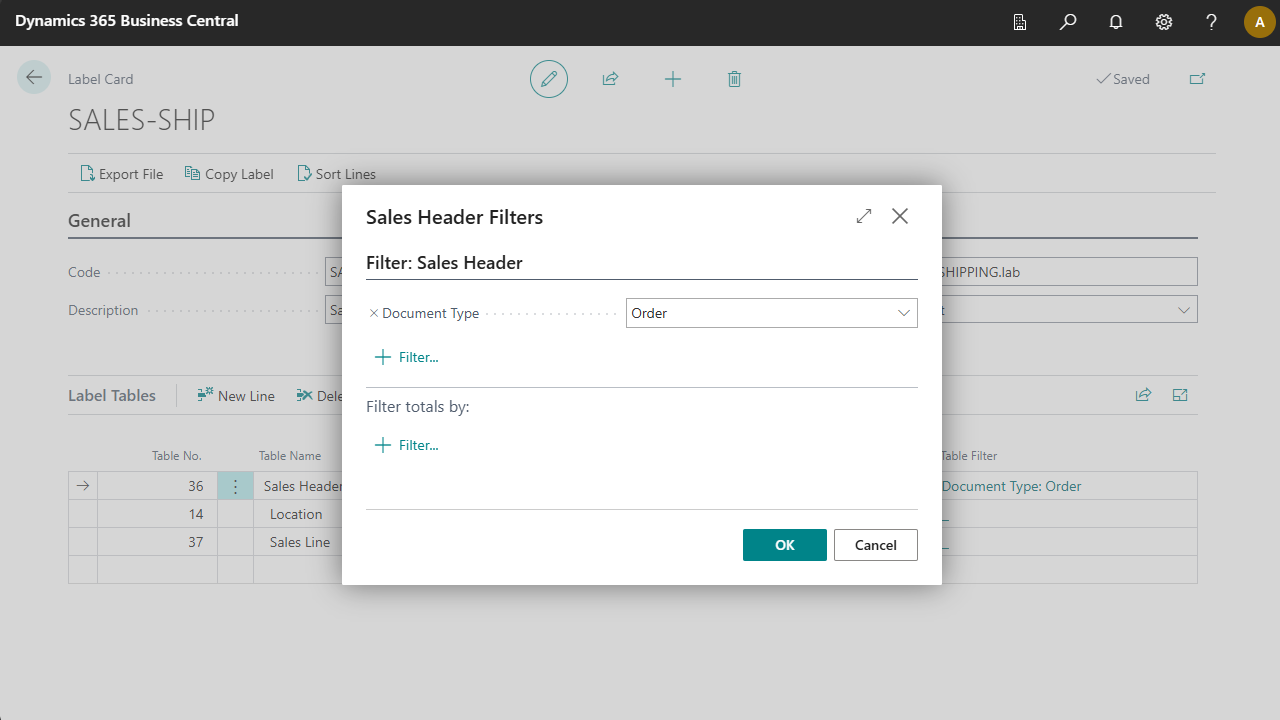Click the share icon in header

point(610,79)
